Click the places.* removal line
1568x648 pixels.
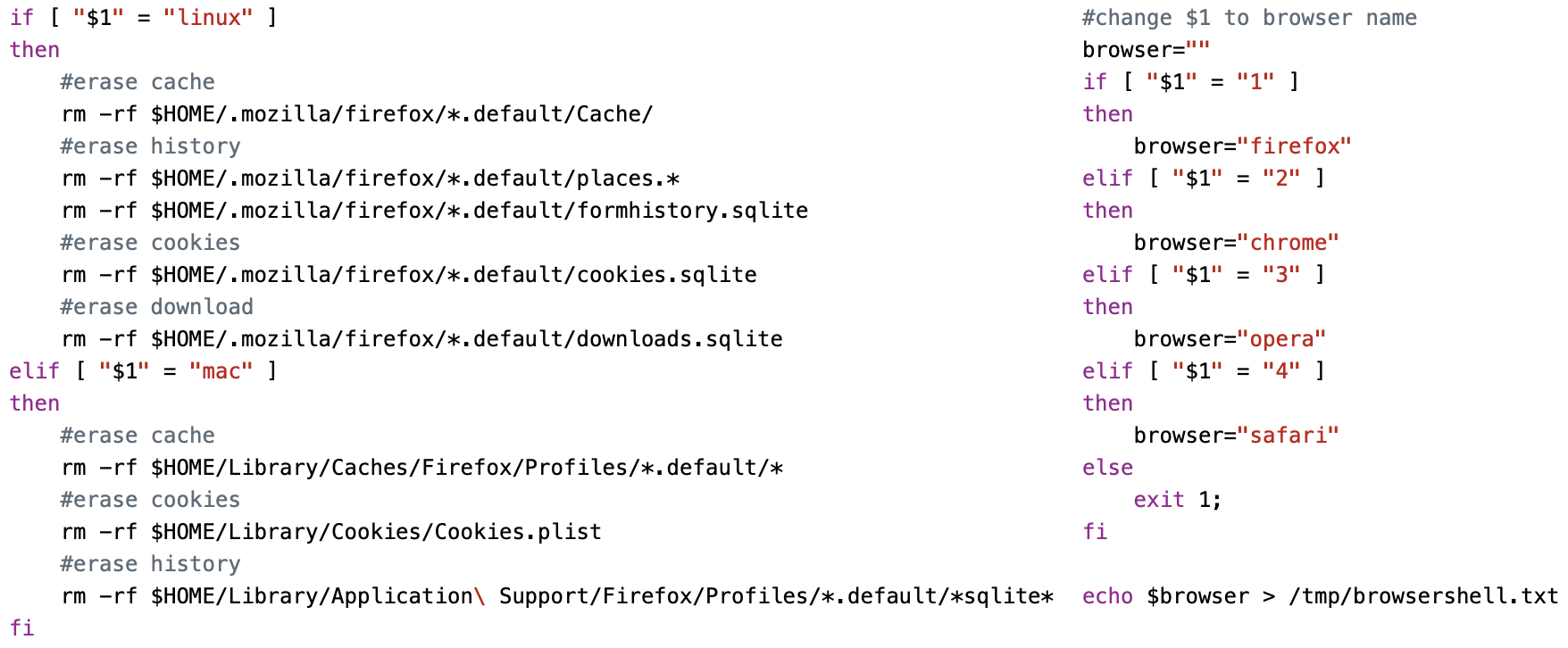(x=371, y=179)
